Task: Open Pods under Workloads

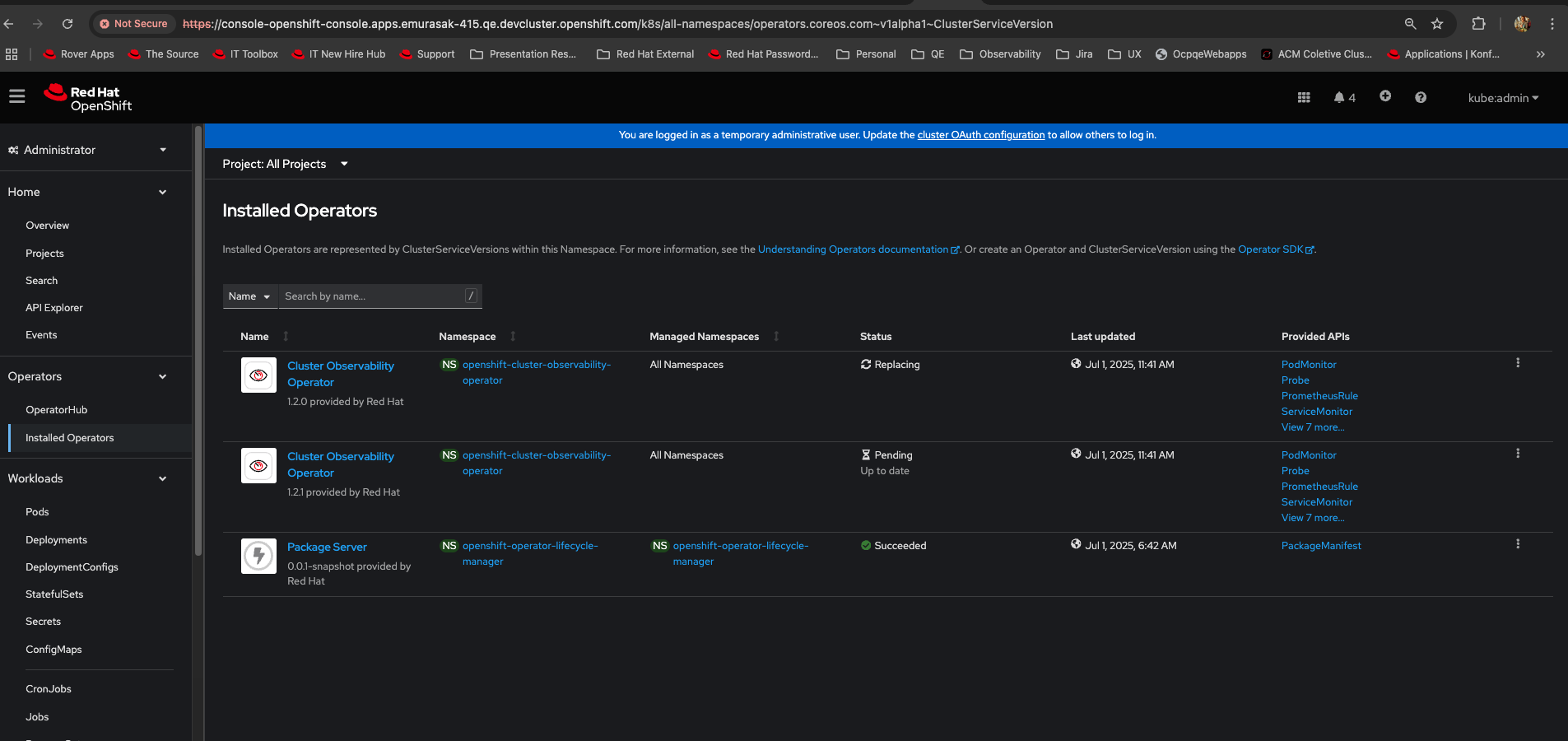Action: (37, 512)
